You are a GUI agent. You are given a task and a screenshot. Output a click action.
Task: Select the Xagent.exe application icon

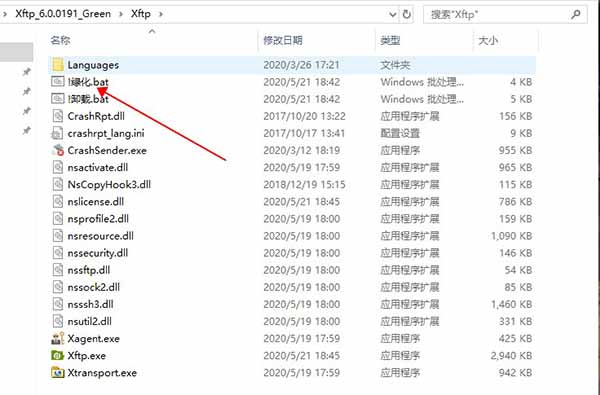(x=58, y=338)
